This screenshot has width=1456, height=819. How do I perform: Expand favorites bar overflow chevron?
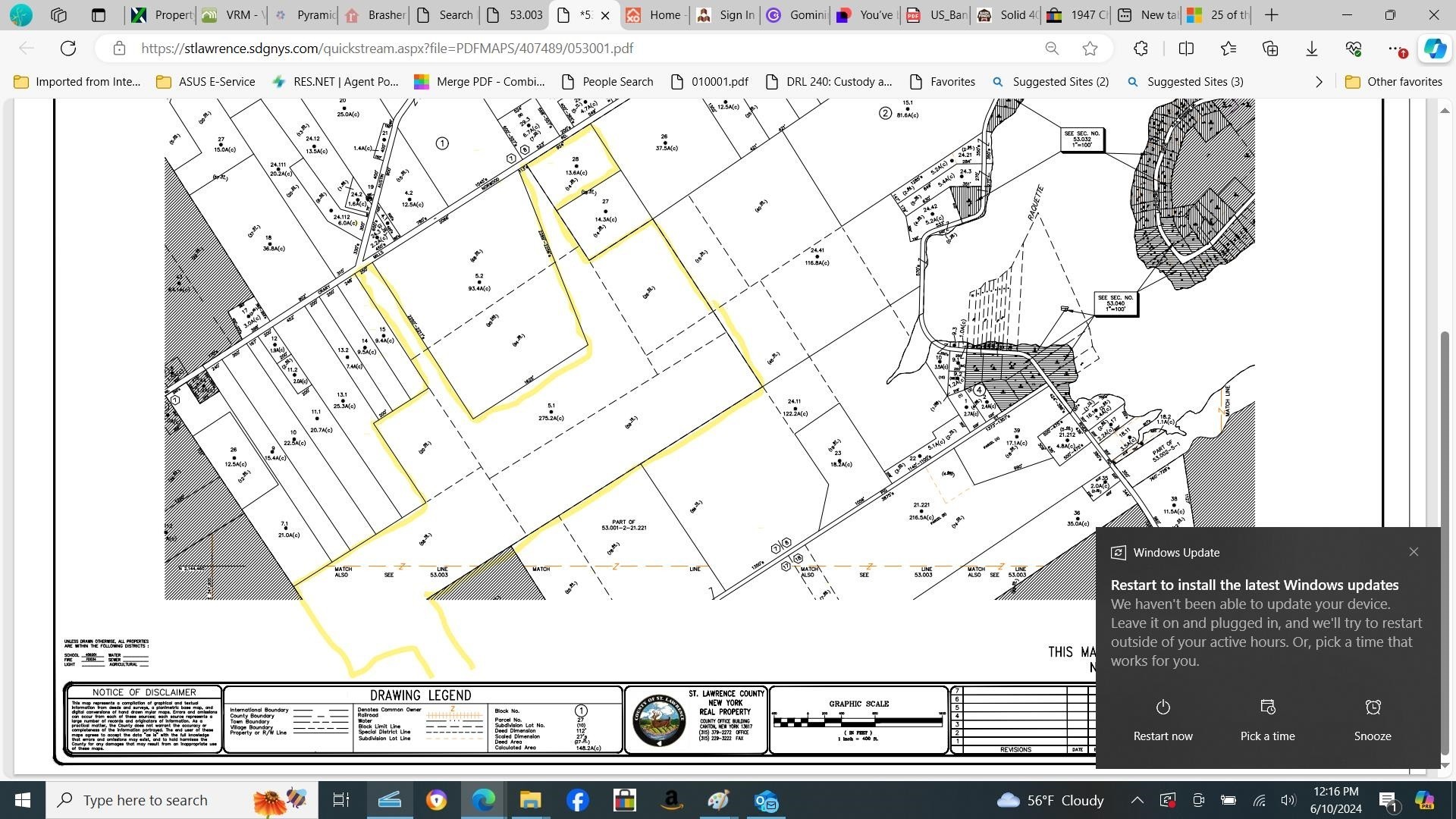point(1319,82)
